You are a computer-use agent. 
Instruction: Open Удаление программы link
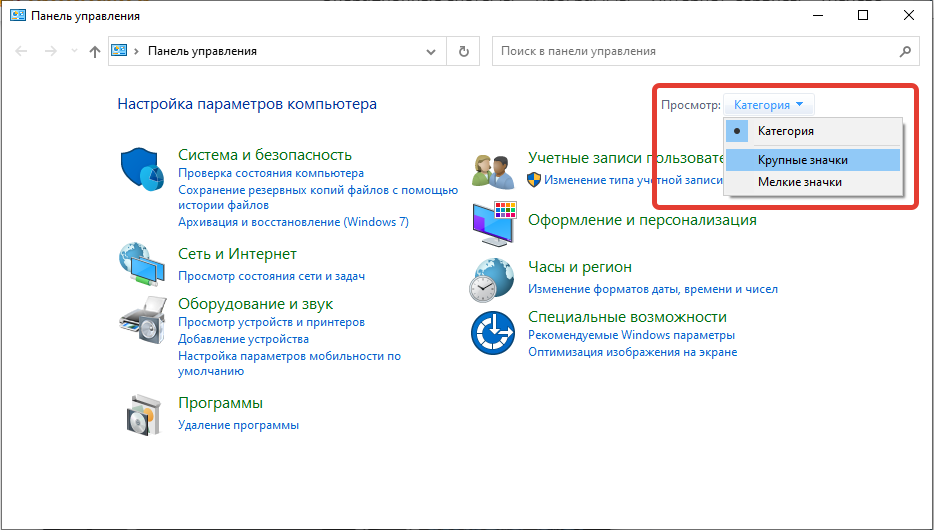tap(238, 425)
